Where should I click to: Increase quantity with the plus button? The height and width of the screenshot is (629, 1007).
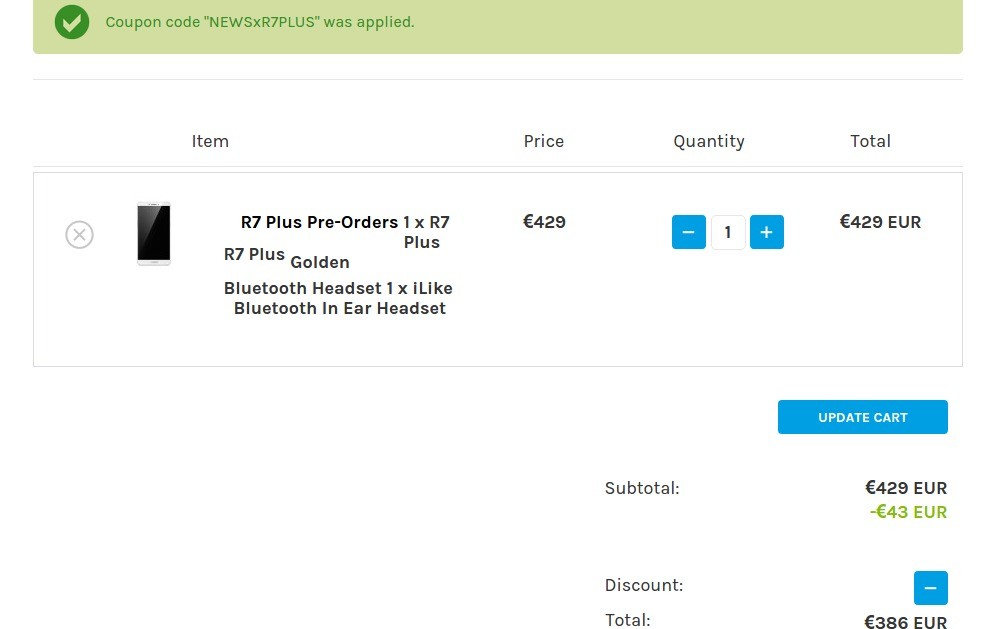766,232
